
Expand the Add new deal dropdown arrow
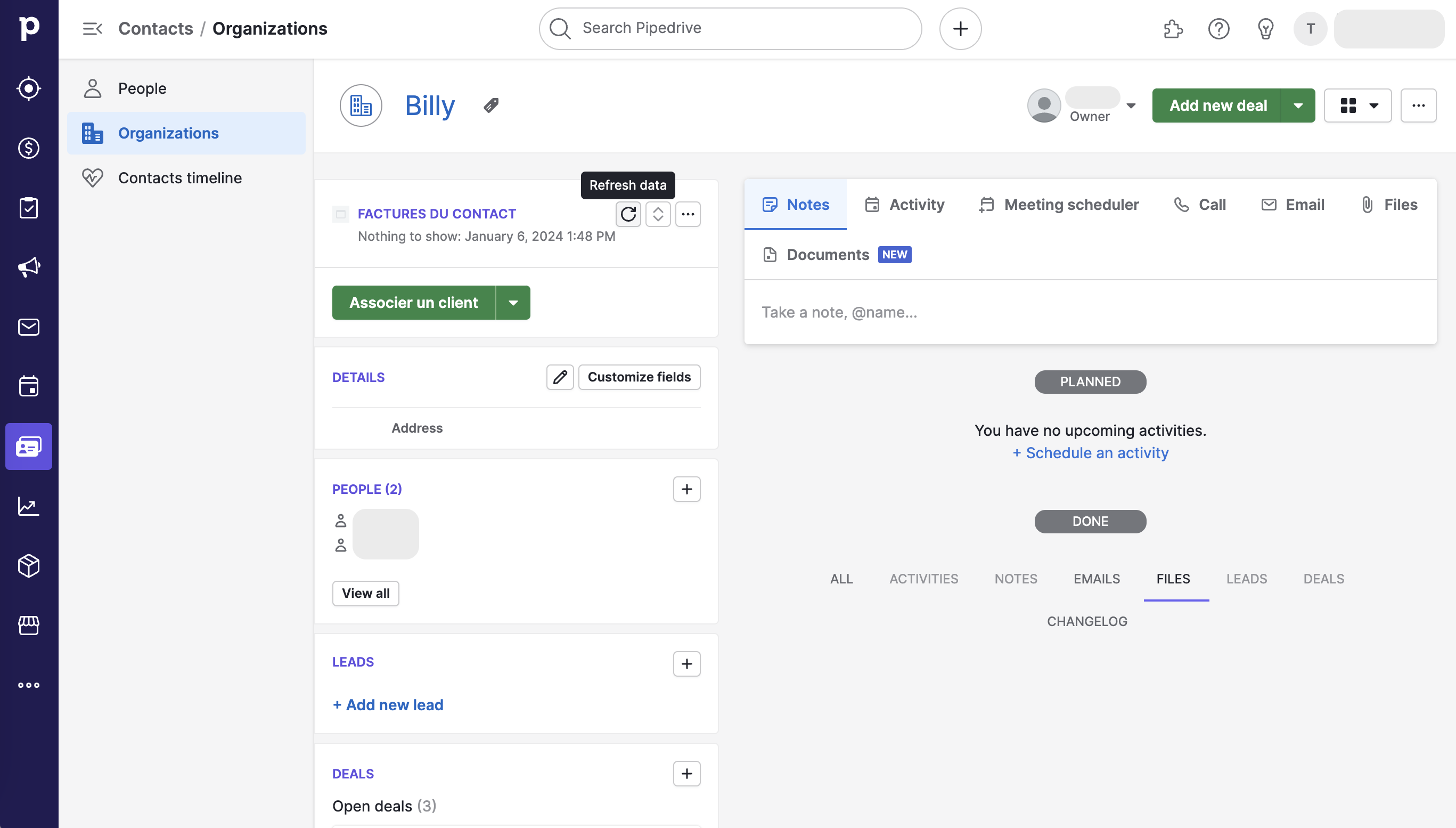(x=1298, y=106)
